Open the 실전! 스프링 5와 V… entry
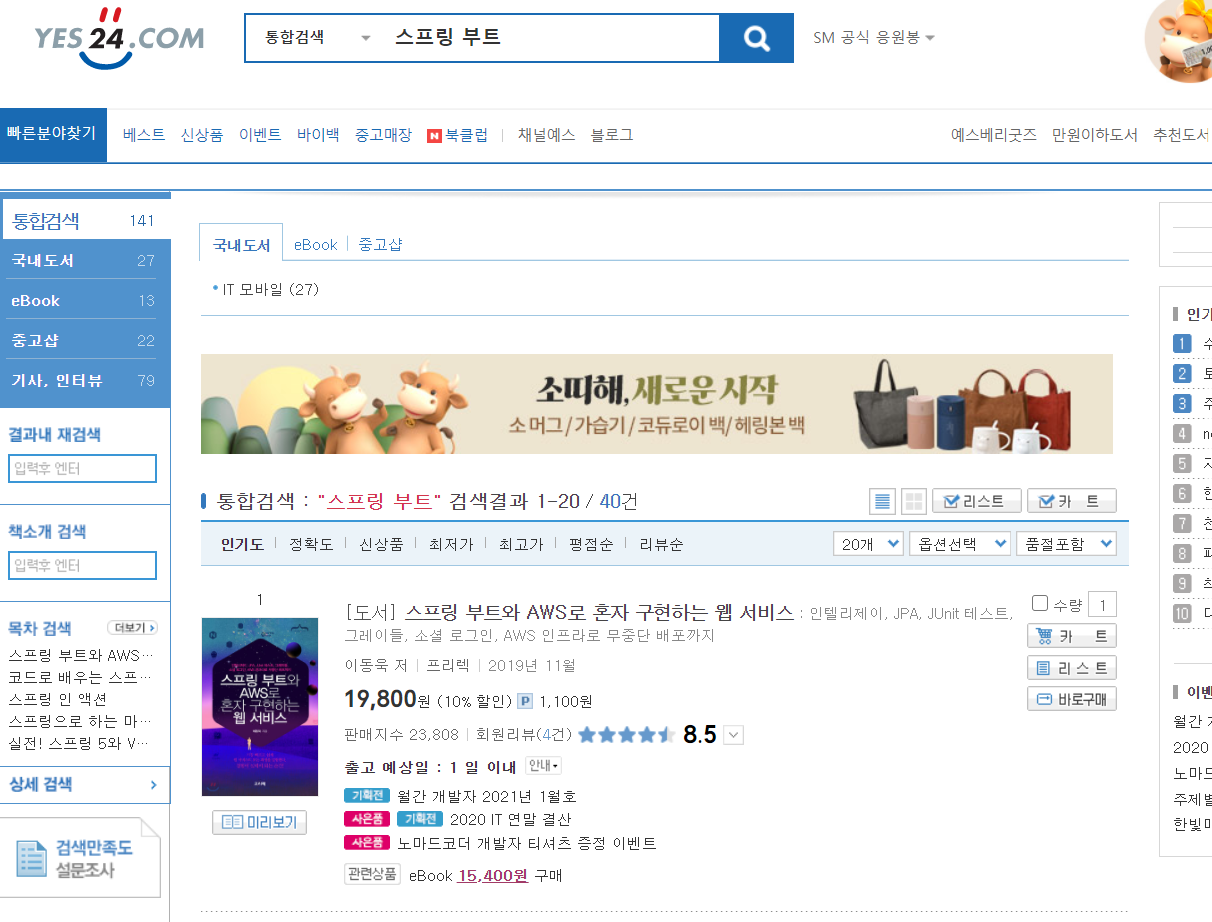Viewport: 1212px width, 922px height. 81,742
